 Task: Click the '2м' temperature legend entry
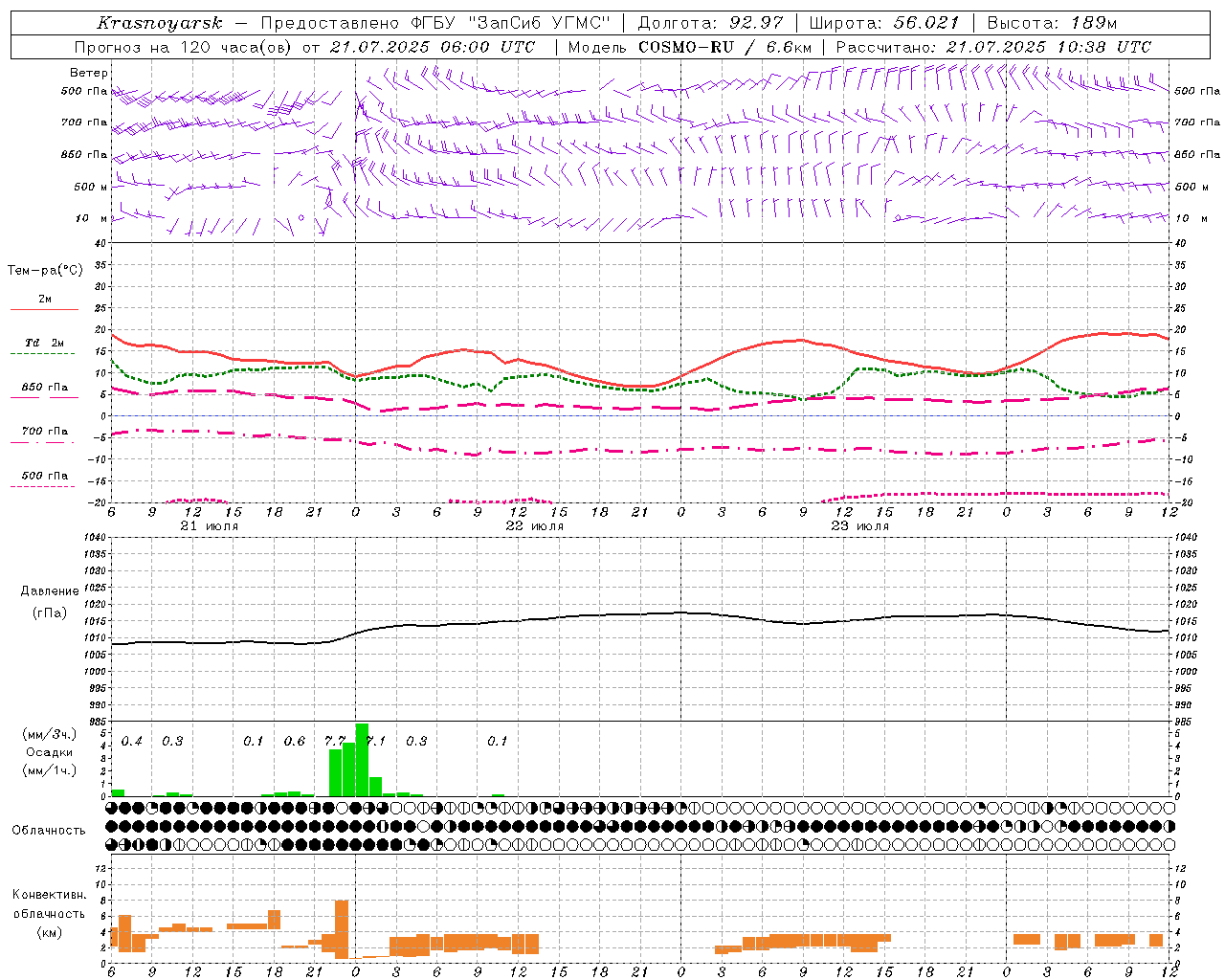(x=45, y=299)
